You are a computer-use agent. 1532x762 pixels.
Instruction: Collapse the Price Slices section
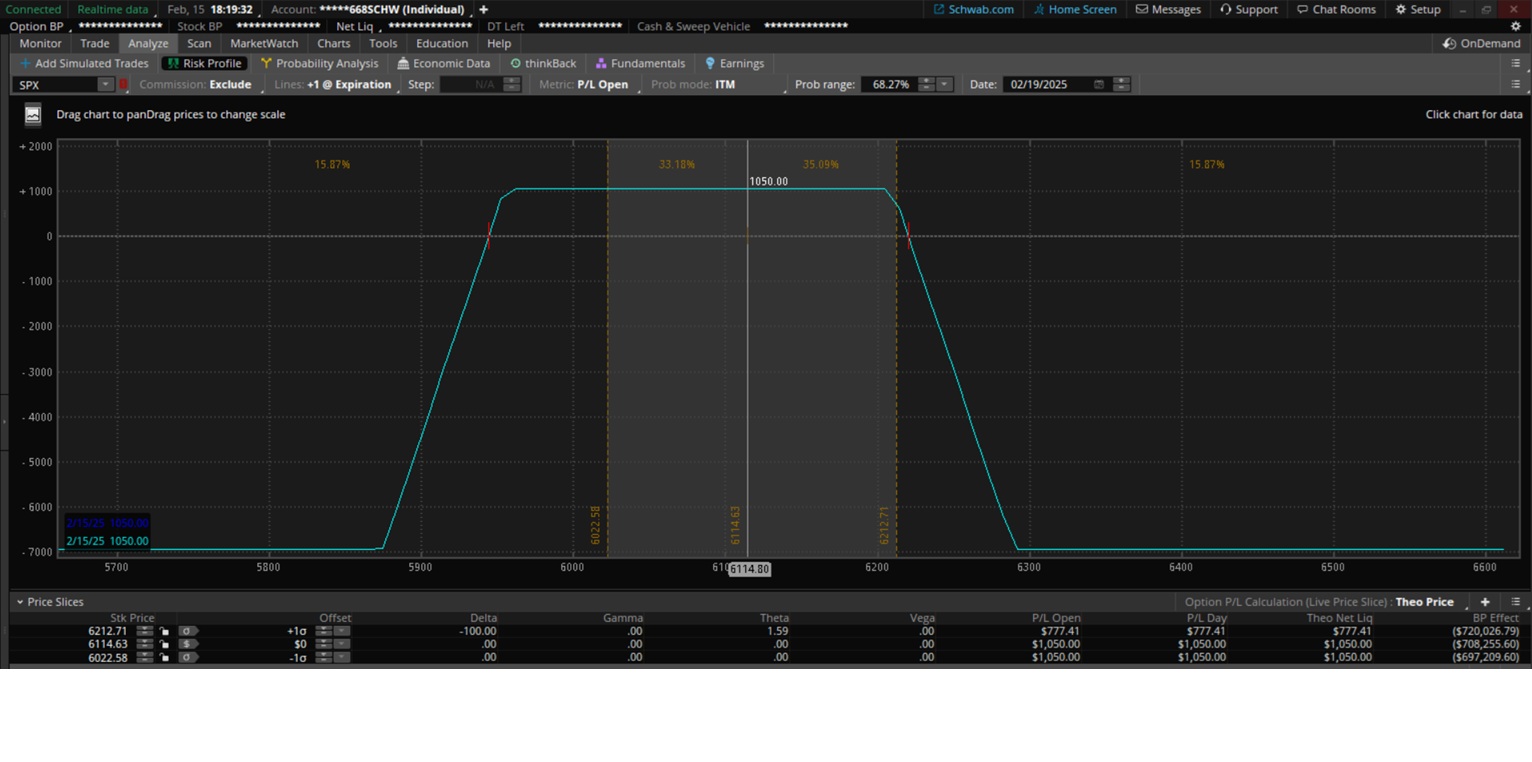coord(19,602)
